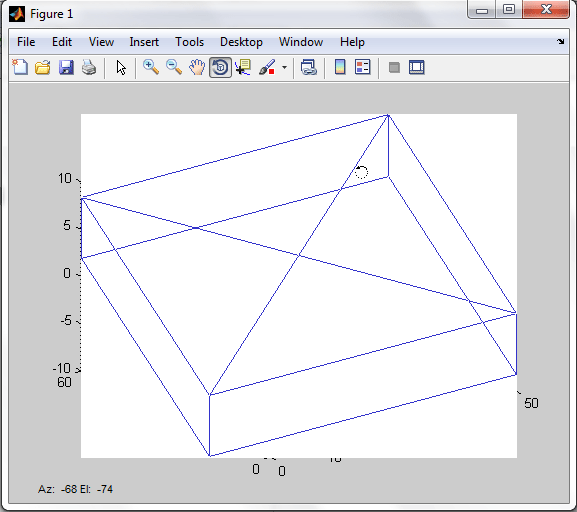Viewport: 577px width, 512px height.
Task: Open the Tools menu
Action: [x=189, y=42]
